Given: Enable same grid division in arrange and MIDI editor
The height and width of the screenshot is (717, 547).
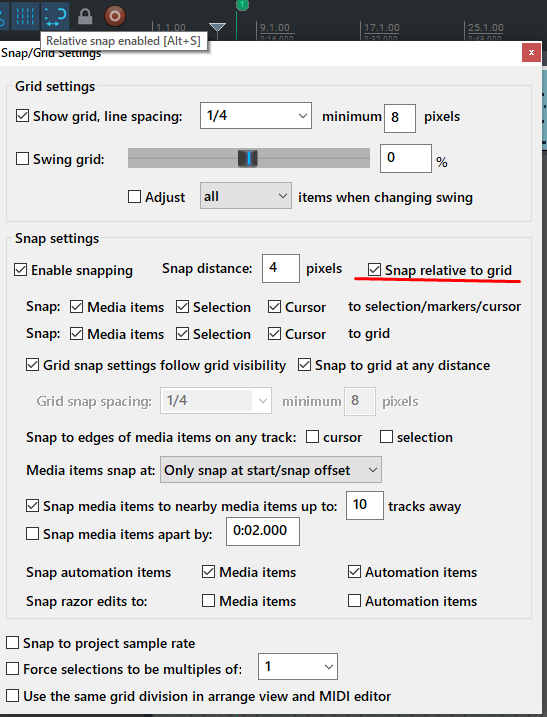Looking at the screenshot, I should [x=12, y=696].
